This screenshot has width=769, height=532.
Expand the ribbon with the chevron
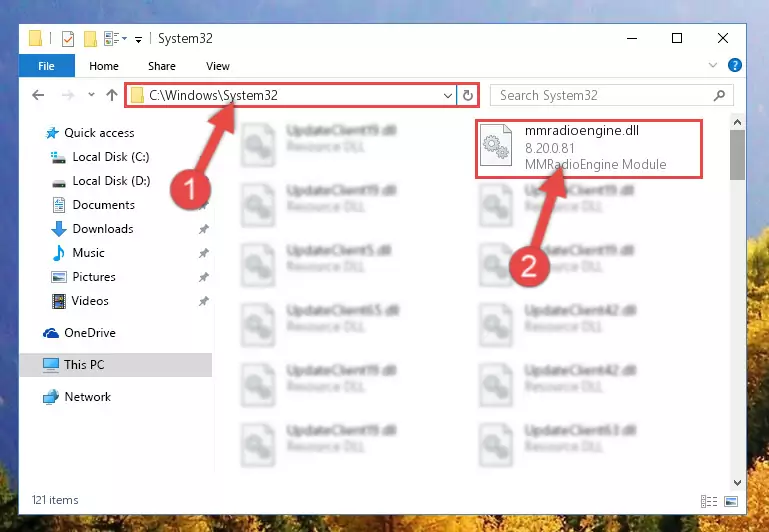pyautogui.click(x=713, y=65)
